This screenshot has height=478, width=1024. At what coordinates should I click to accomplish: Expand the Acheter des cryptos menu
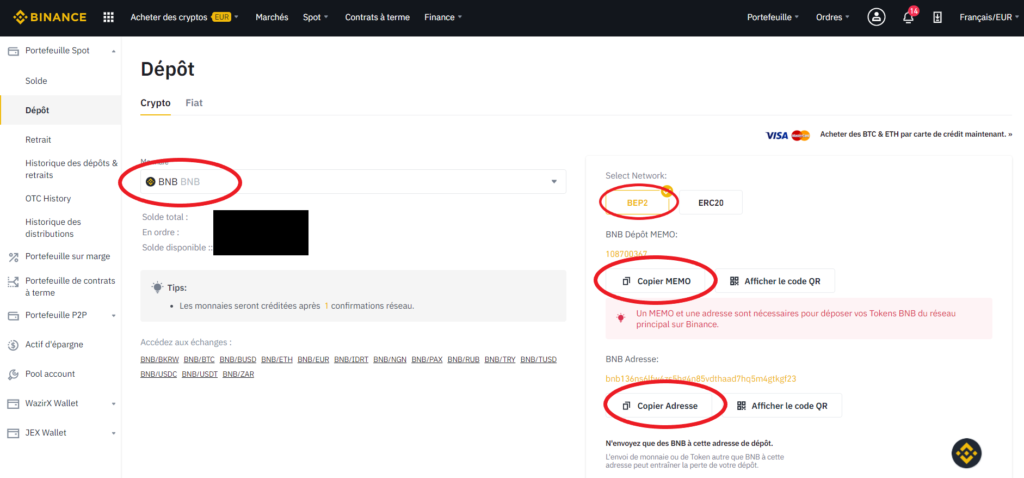[185, 18]
